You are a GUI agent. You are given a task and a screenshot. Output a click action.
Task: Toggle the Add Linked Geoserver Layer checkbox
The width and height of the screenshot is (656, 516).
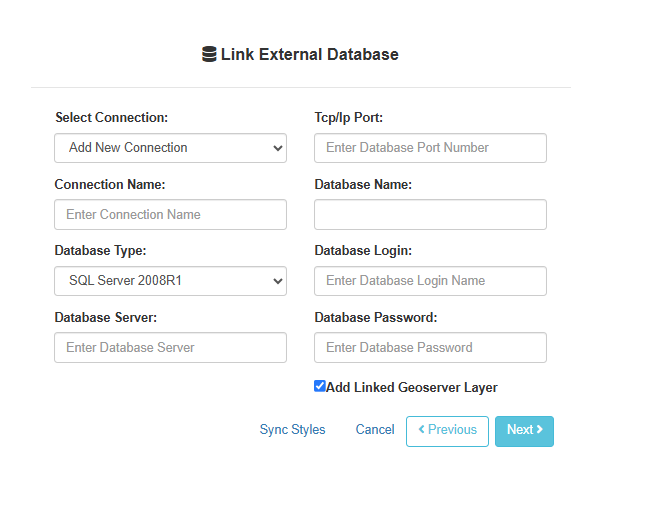320,386
